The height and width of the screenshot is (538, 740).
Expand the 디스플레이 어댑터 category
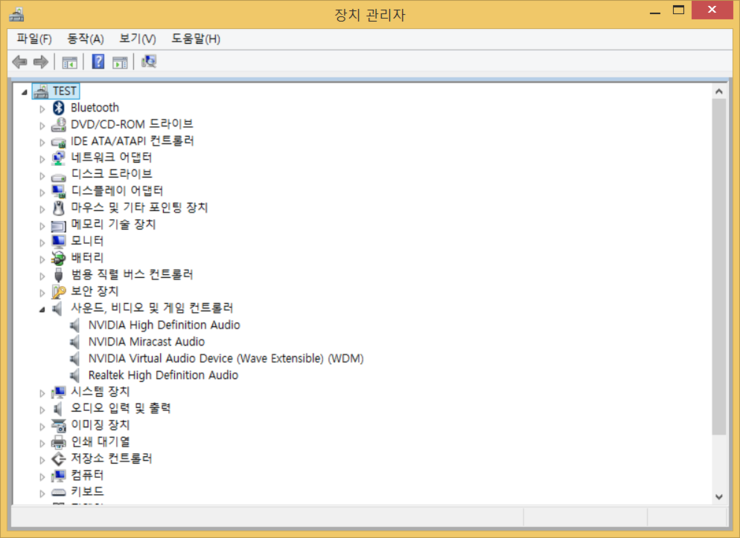pos(42,193)
